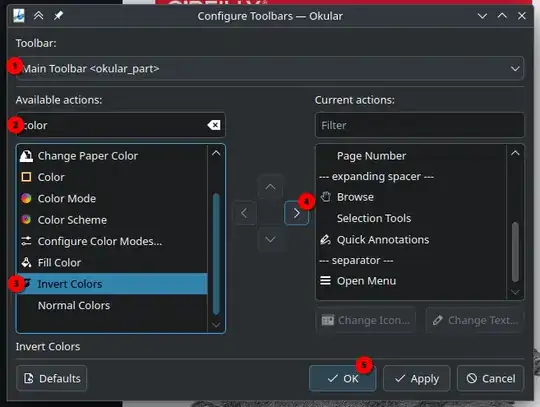This screenshot has width=540, height=407.
Task: Select the Normal Colors action
Action: click(x=112, y=305)
